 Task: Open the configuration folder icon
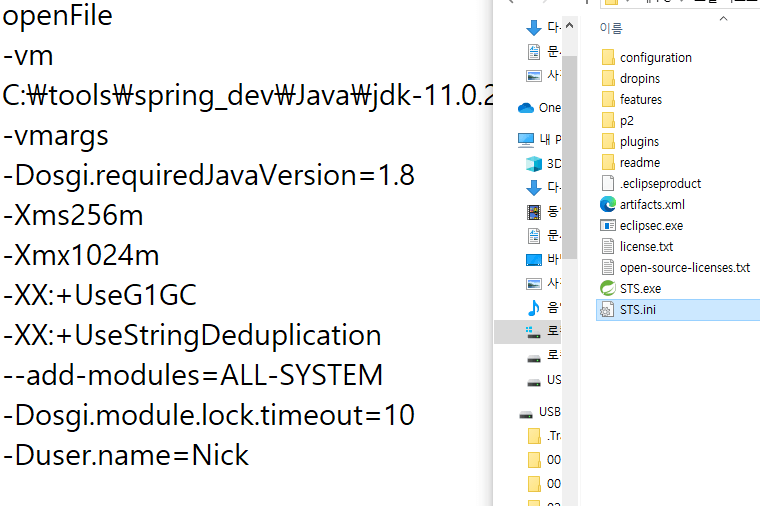tap(608, 57)
